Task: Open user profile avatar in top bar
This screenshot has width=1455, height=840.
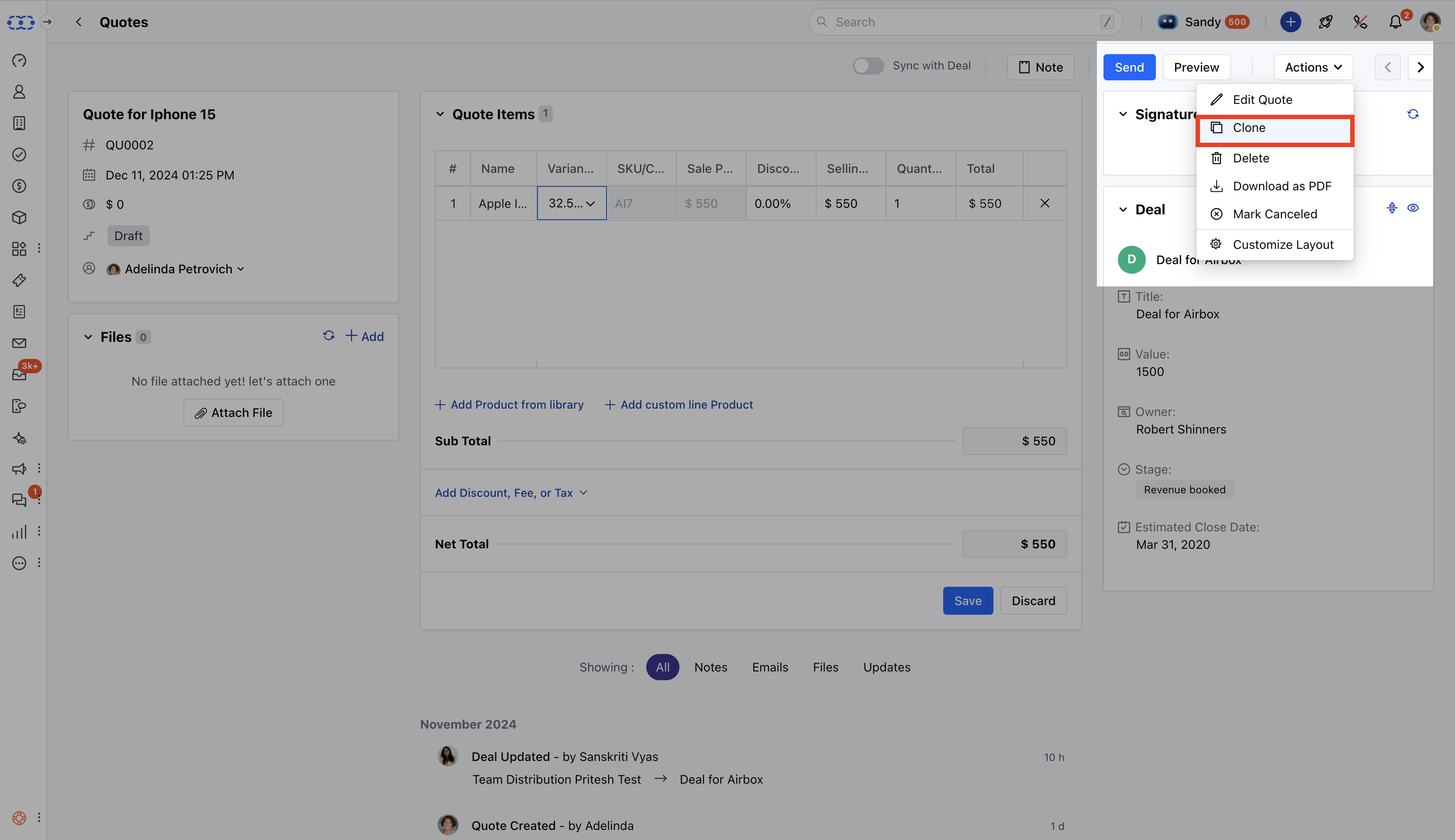Action: click(1430, 22)
